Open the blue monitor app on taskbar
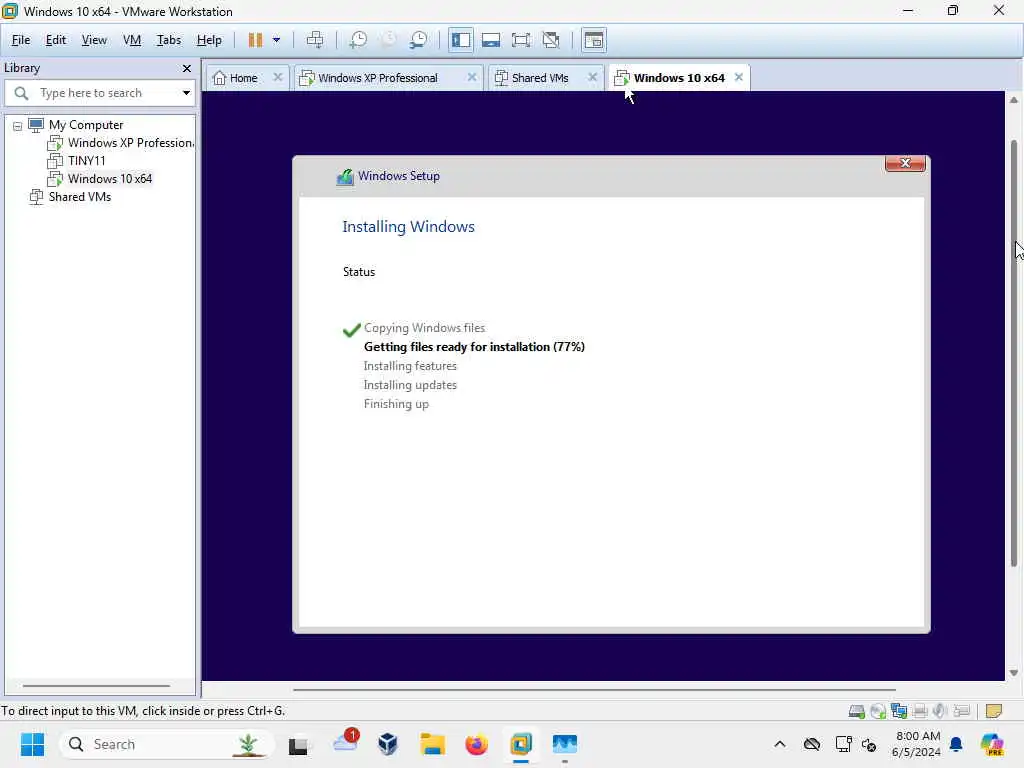Viewport: 1024px width, 768px height. (565, 744)
